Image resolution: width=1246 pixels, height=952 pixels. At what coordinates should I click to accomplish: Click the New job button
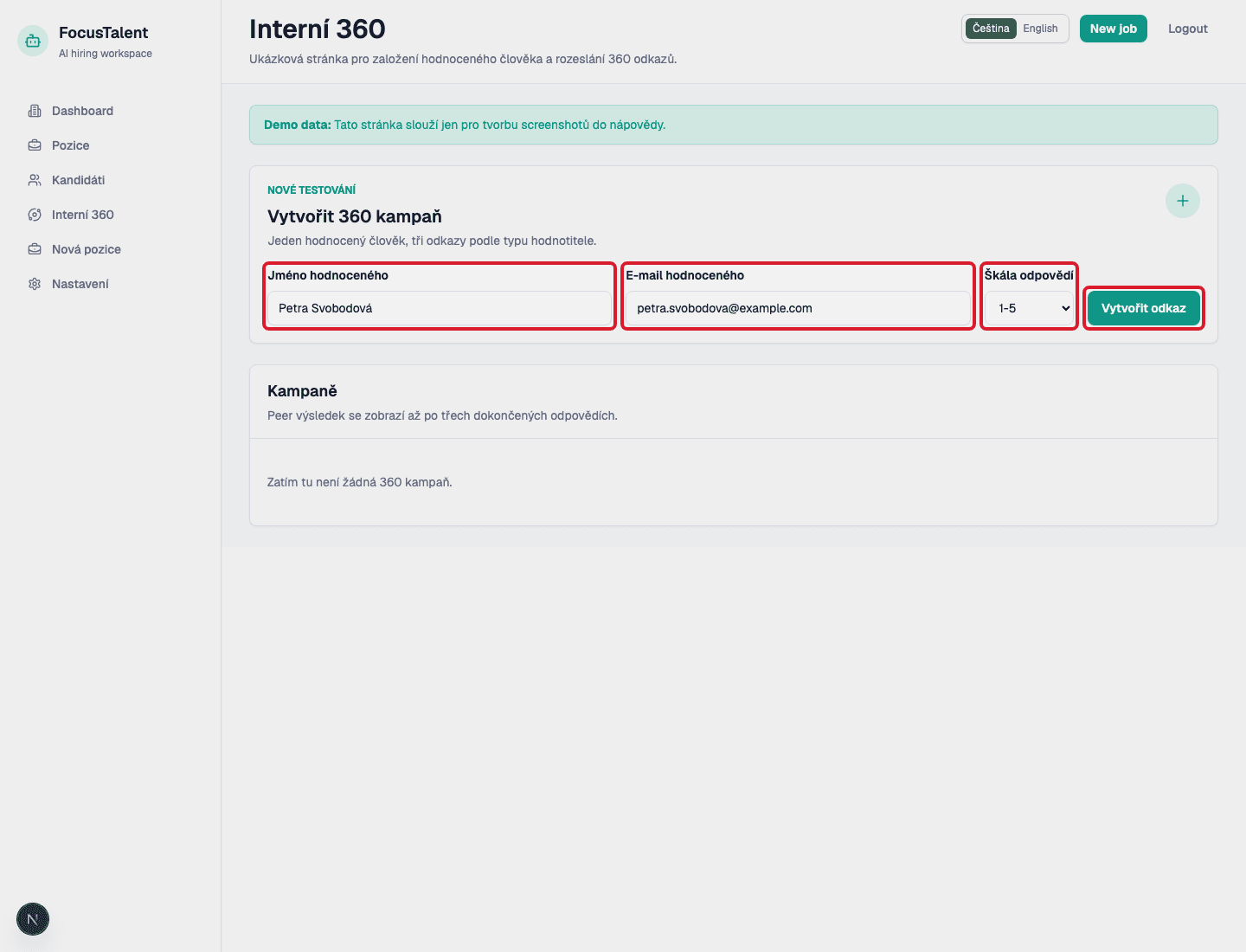pos(1114,29)
